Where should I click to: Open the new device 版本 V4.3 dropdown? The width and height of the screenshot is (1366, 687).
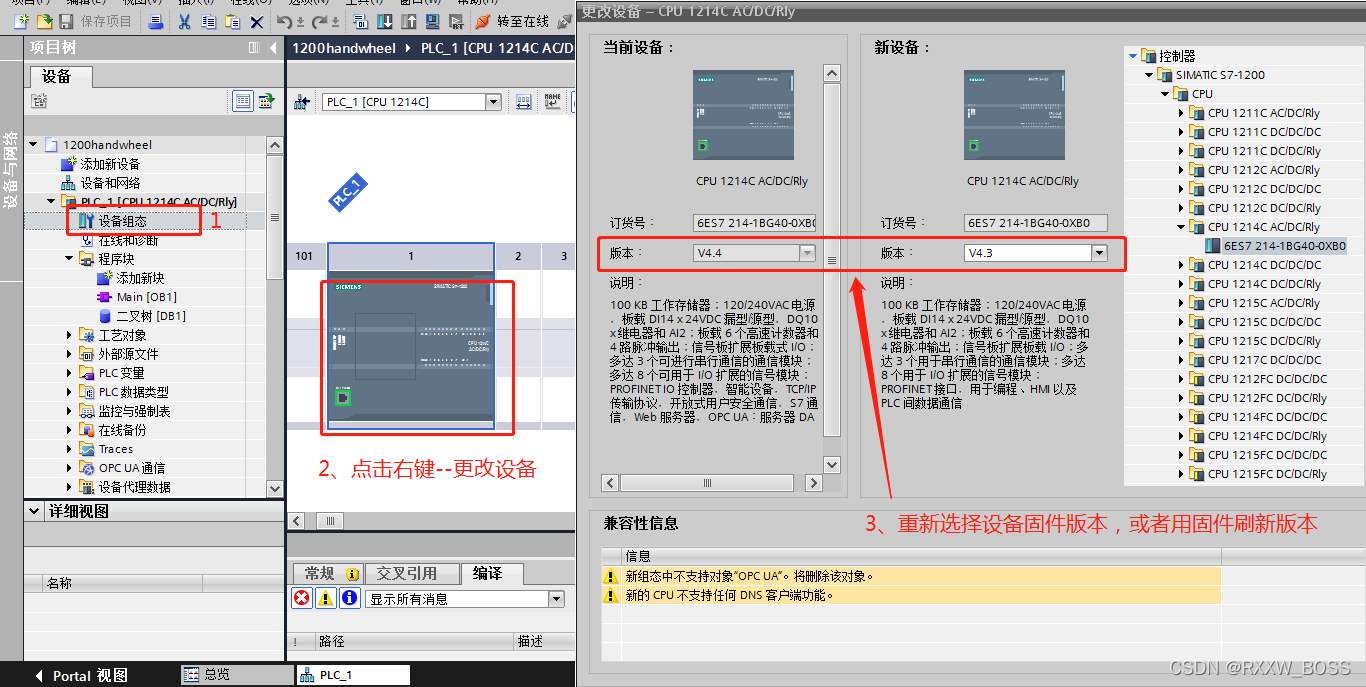tap(1100, 253)
